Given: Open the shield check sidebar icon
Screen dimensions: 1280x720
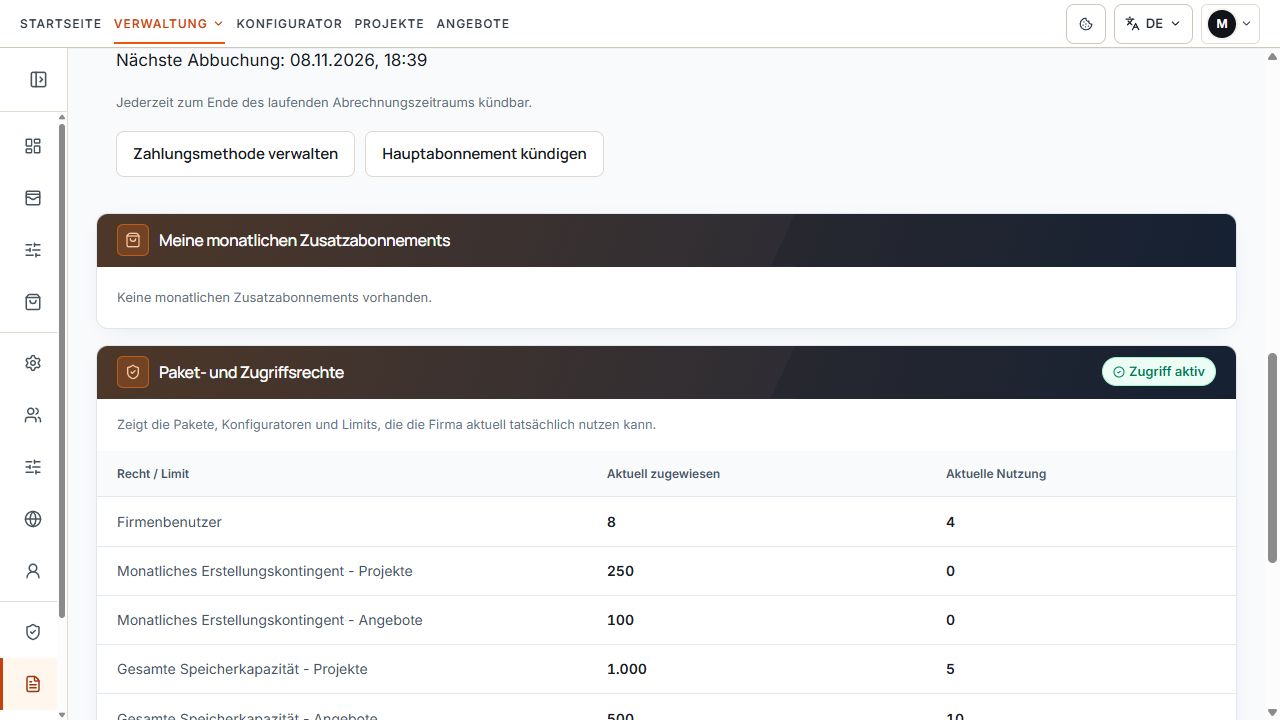Looking at the screenshot, I should click(x=33, y=632).
